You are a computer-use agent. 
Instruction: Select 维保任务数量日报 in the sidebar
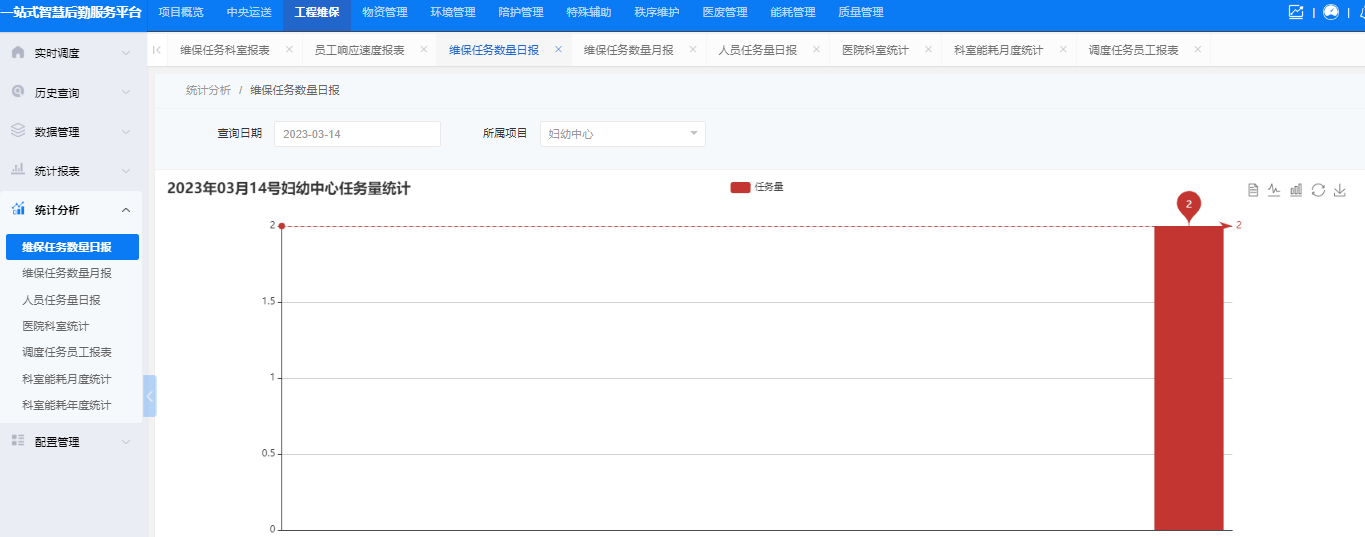(x=71, y=247)
